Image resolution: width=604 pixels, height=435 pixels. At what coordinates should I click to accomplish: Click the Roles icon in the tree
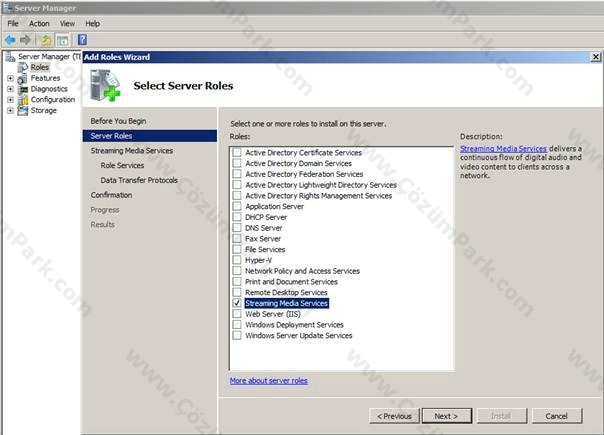coord(23,67)
